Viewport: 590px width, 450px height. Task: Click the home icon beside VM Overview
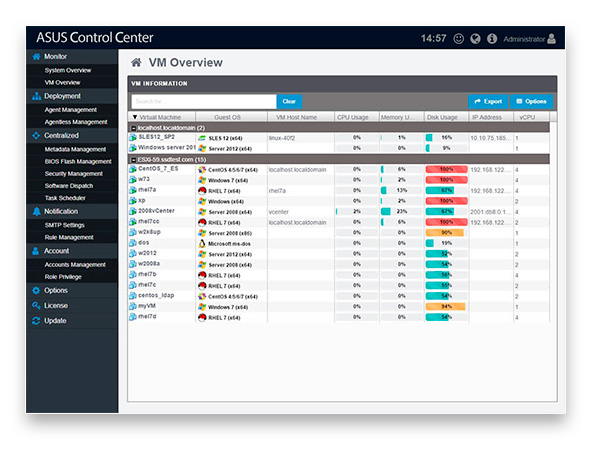coord(136,62)
